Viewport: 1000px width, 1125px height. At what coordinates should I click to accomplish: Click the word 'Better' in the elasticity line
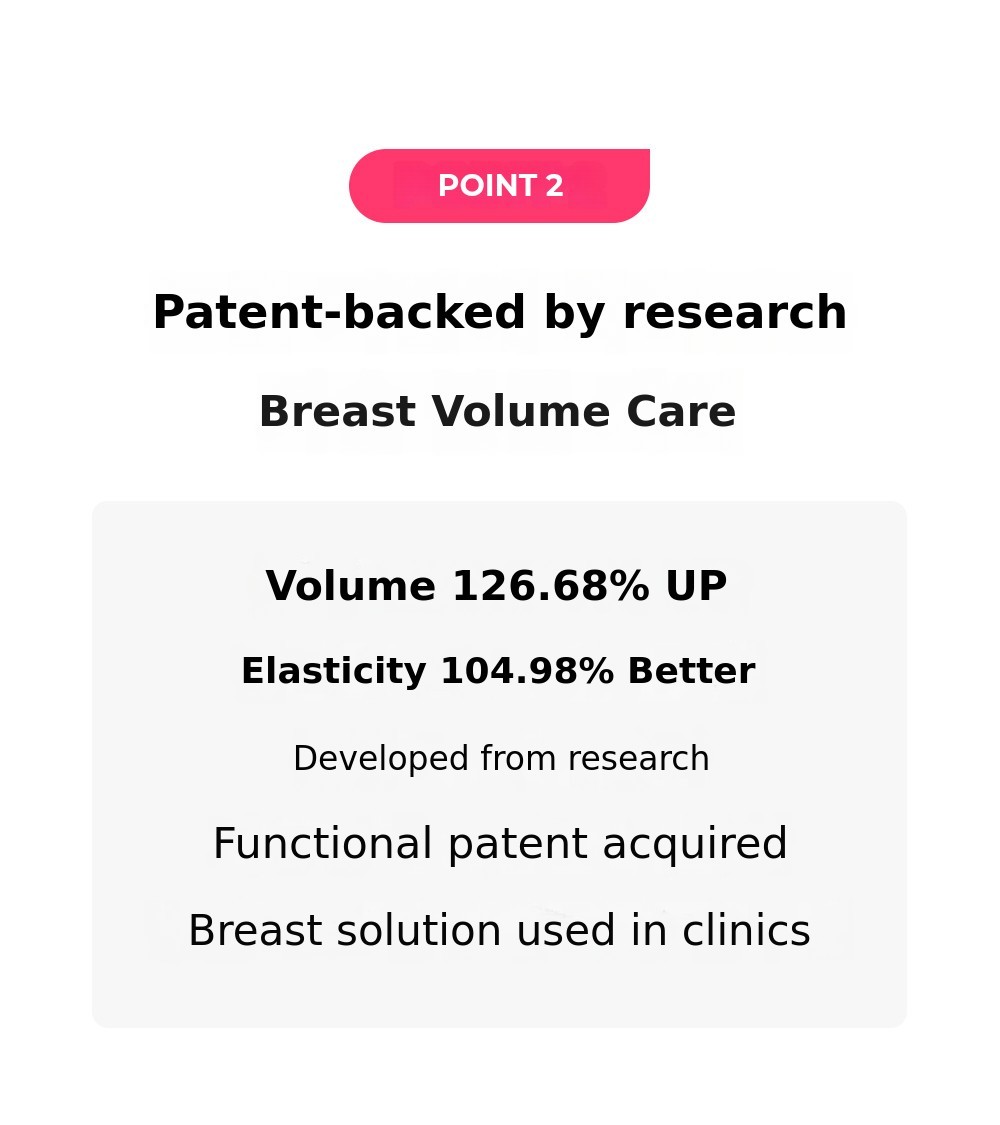691,671
